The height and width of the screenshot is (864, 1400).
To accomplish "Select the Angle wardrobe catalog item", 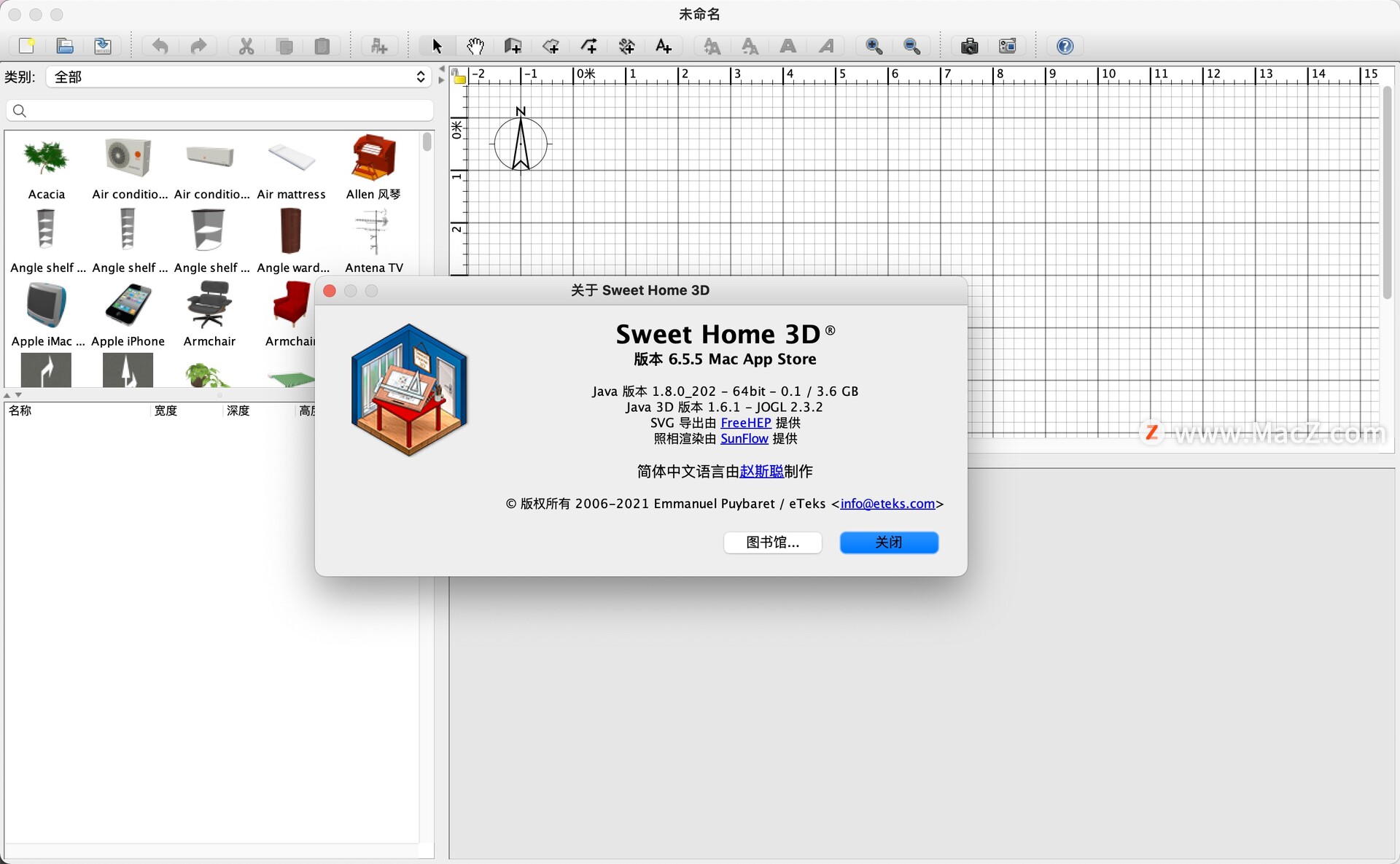I will (292, 241).
